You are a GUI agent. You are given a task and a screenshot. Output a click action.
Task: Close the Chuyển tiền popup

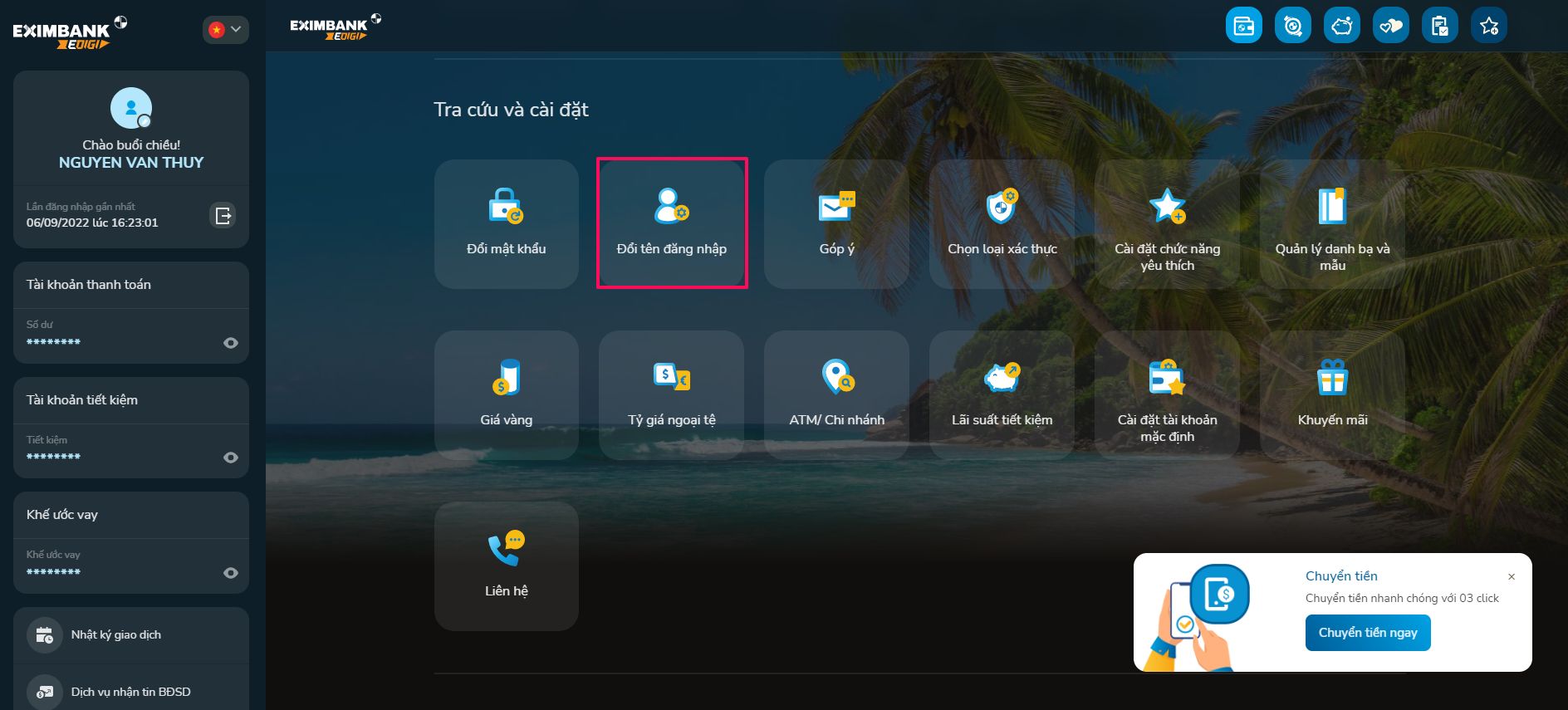(1512, 577)
